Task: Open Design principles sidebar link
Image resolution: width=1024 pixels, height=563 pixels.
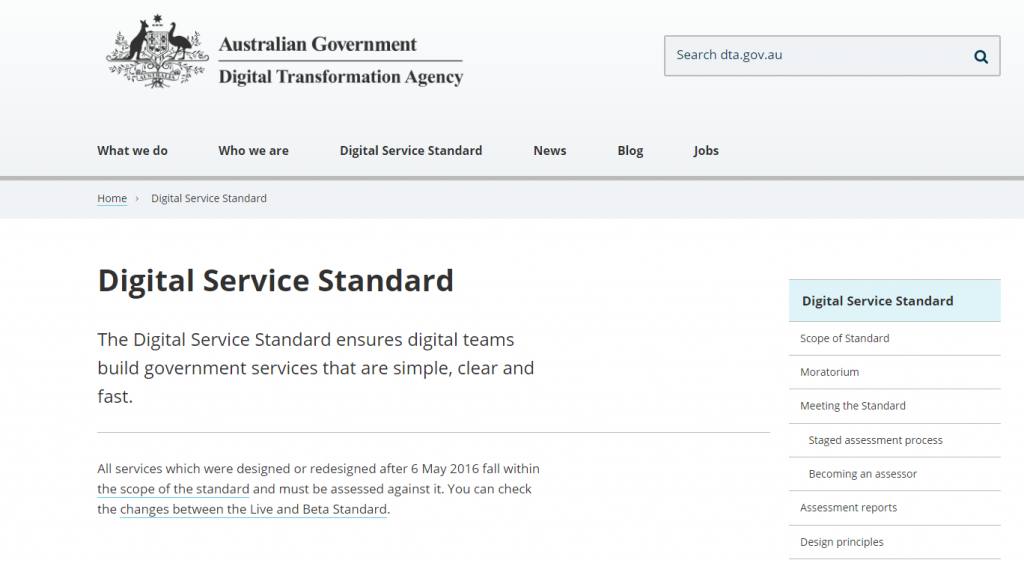Action: [895, 542]
